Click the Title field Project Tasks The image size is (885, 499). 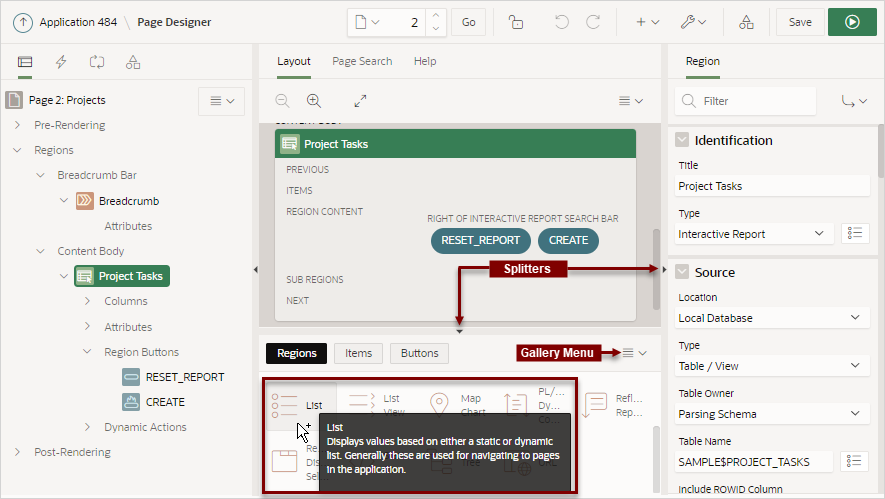pyautogui.click(x=772, y=186)
